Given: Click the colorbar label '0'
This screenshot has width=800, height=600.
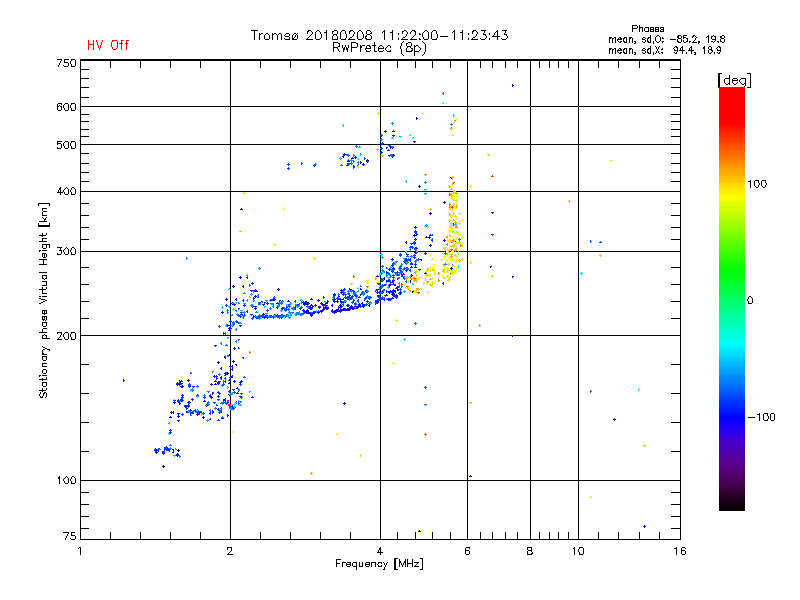Looking at the screenshot, I should (x=750, y=301).
